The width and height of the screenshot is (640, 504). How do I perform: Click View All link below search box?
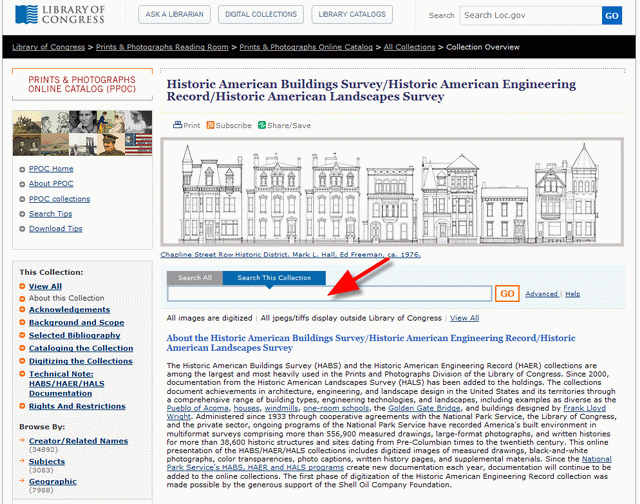pos(464,318)
